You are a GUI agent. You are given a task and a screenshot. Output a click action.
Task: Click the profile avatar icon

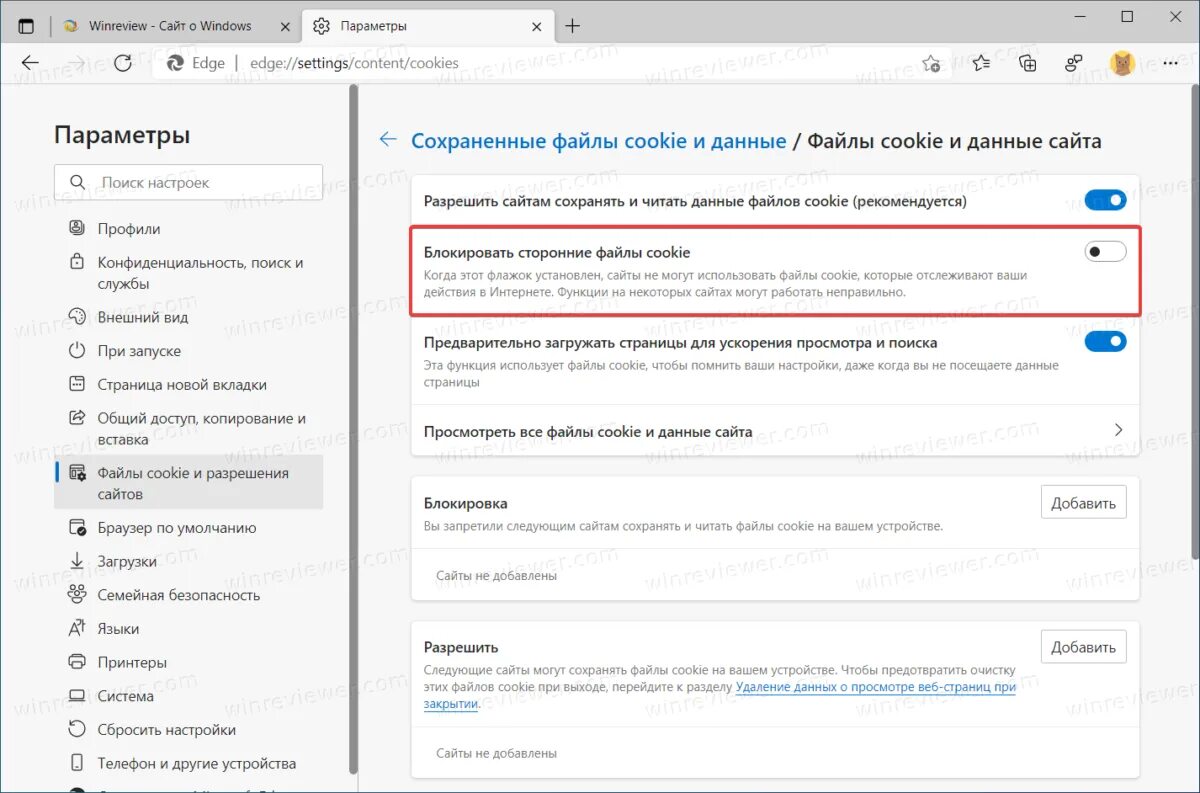point(1122,63)
